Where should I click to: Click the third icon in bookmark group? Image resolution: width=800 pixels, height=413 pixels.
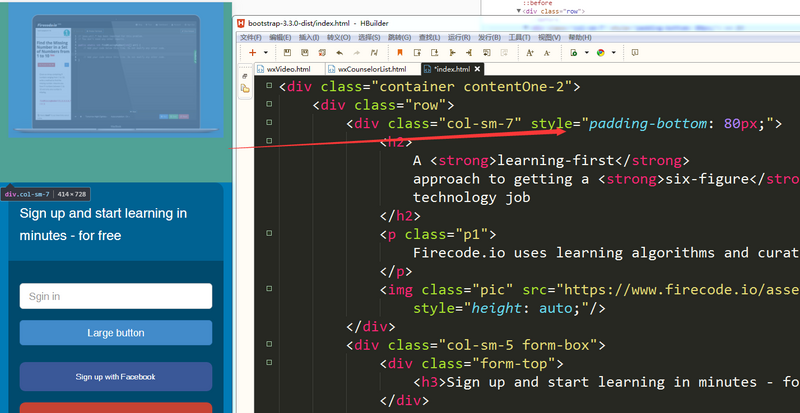click(435, 53)
